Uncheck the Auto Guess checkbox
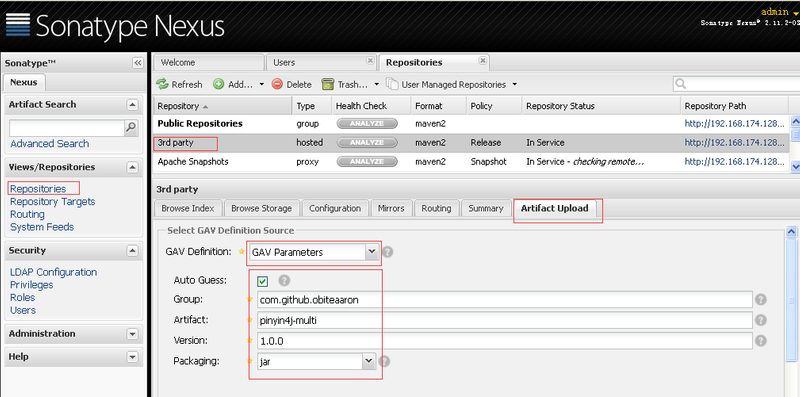Viewport: 800px width, 397px height. click(x=263, y=281)
